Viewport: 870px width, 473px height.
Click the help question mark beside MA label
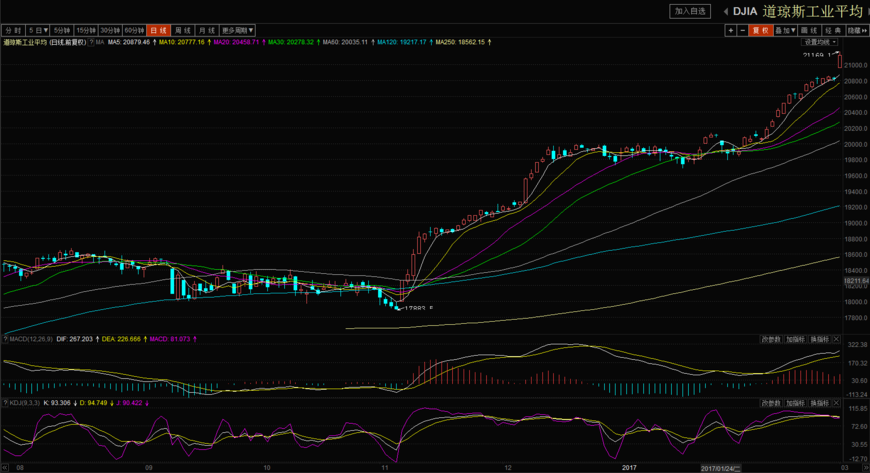coord(91,42)
